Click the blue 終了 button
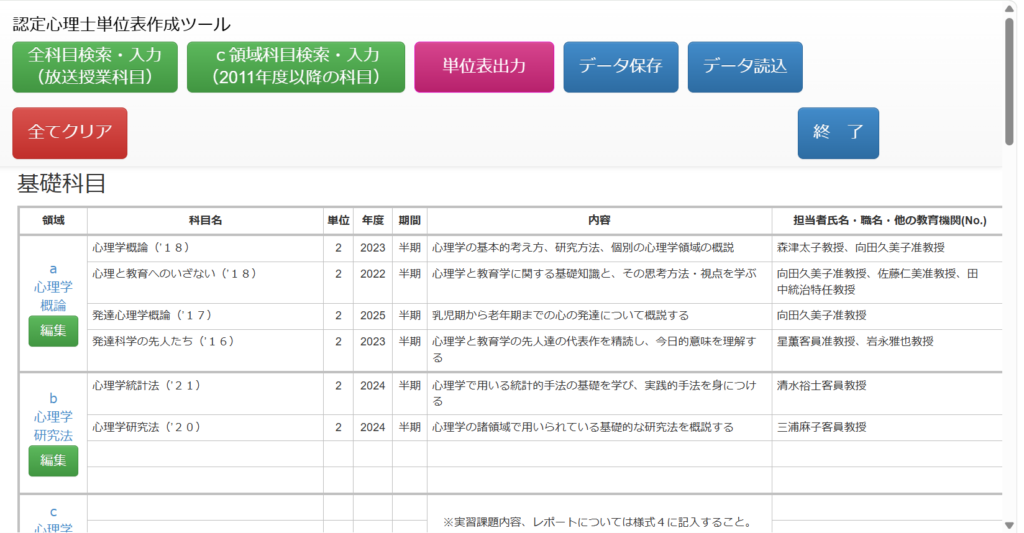The height and width of the screenshot is (533, 1024). (838, 133)
